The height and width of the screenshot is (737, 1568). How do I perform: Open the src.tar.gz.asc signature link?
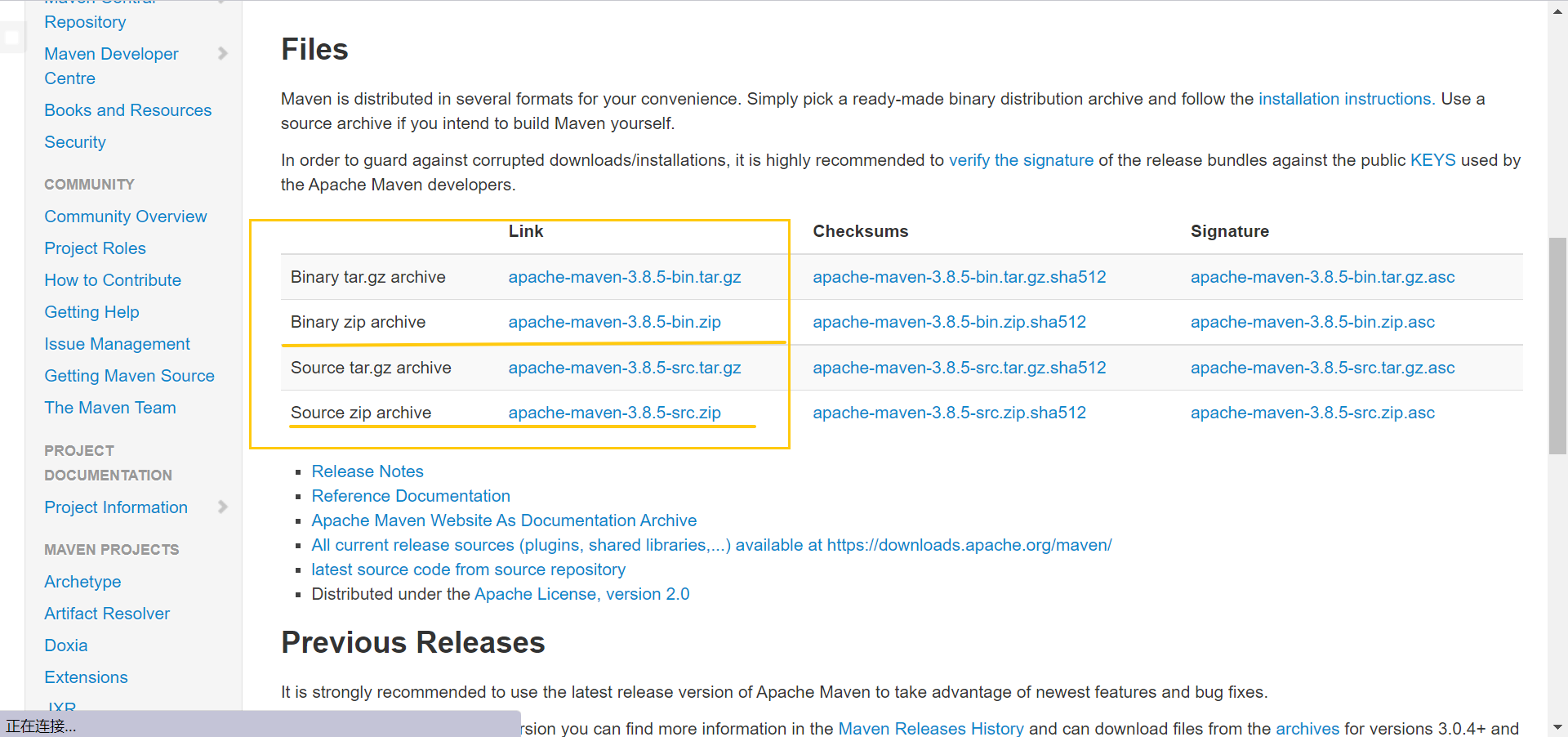coord(1322,368)
